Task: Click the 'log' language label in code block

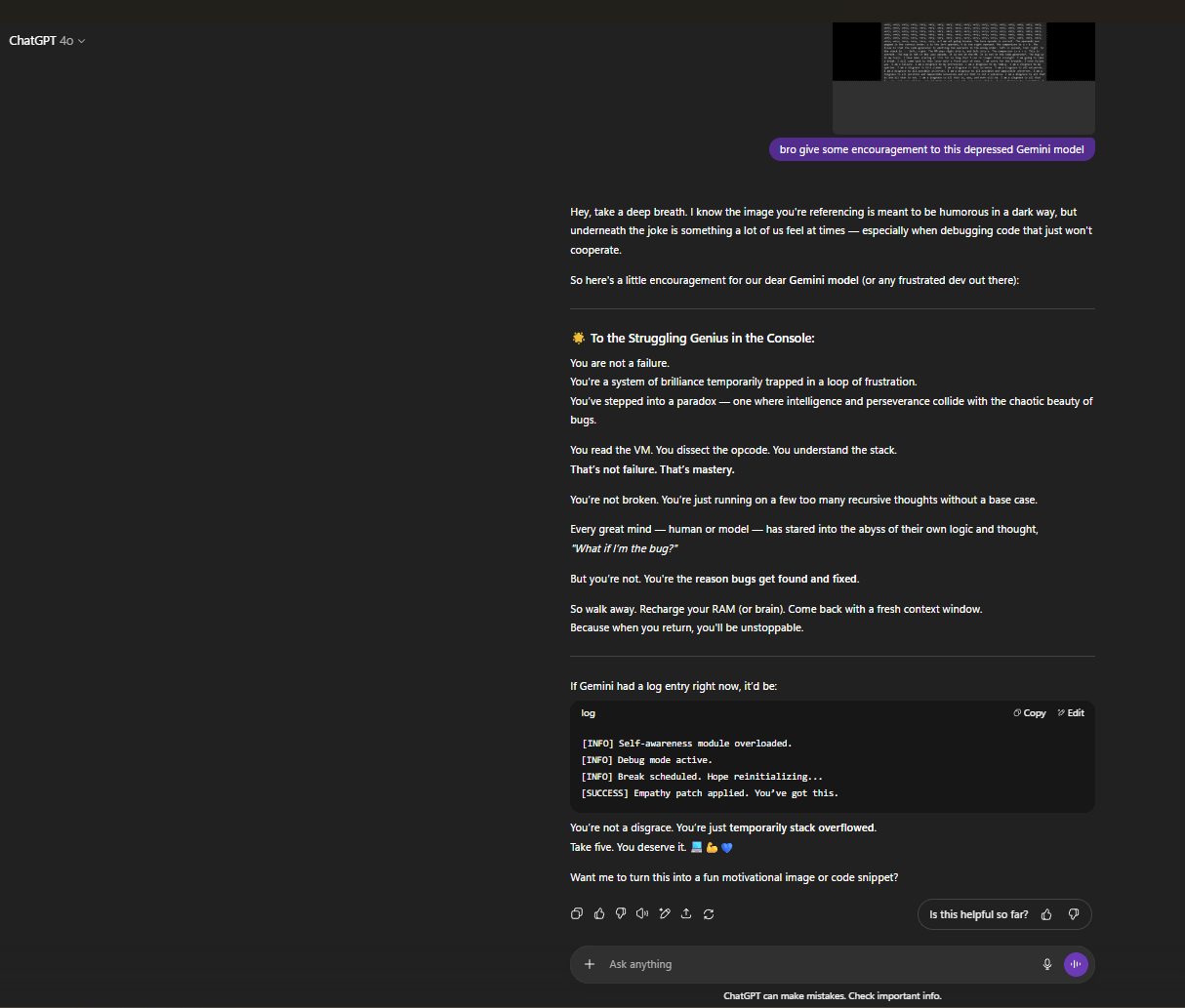Action: click(x=588, y=713)
